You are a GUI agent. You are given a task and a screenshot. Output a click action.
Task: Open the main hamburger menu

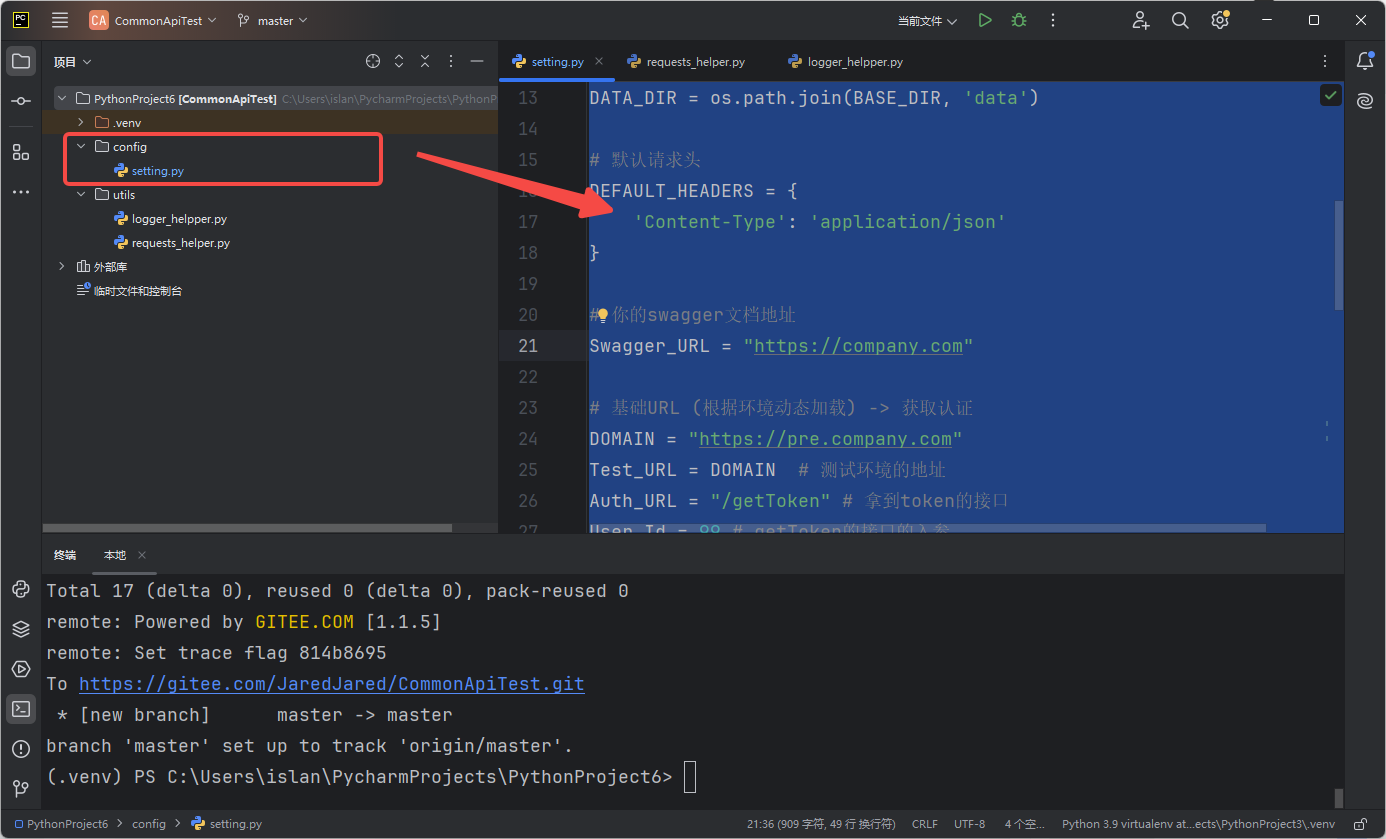(x=60, y=20)
